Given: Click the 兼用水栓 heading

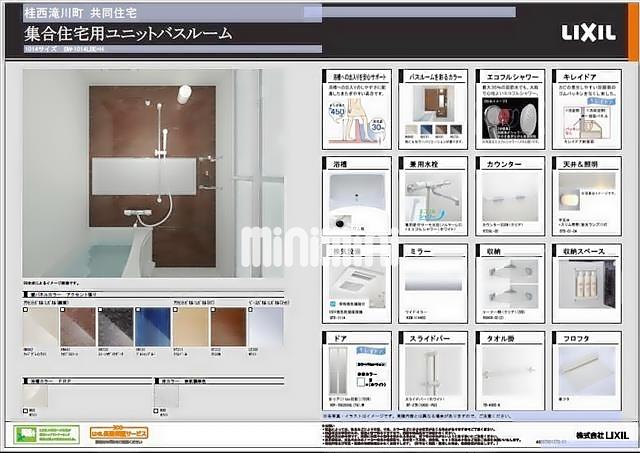Looking at the screenshot, I should (424, 164).
